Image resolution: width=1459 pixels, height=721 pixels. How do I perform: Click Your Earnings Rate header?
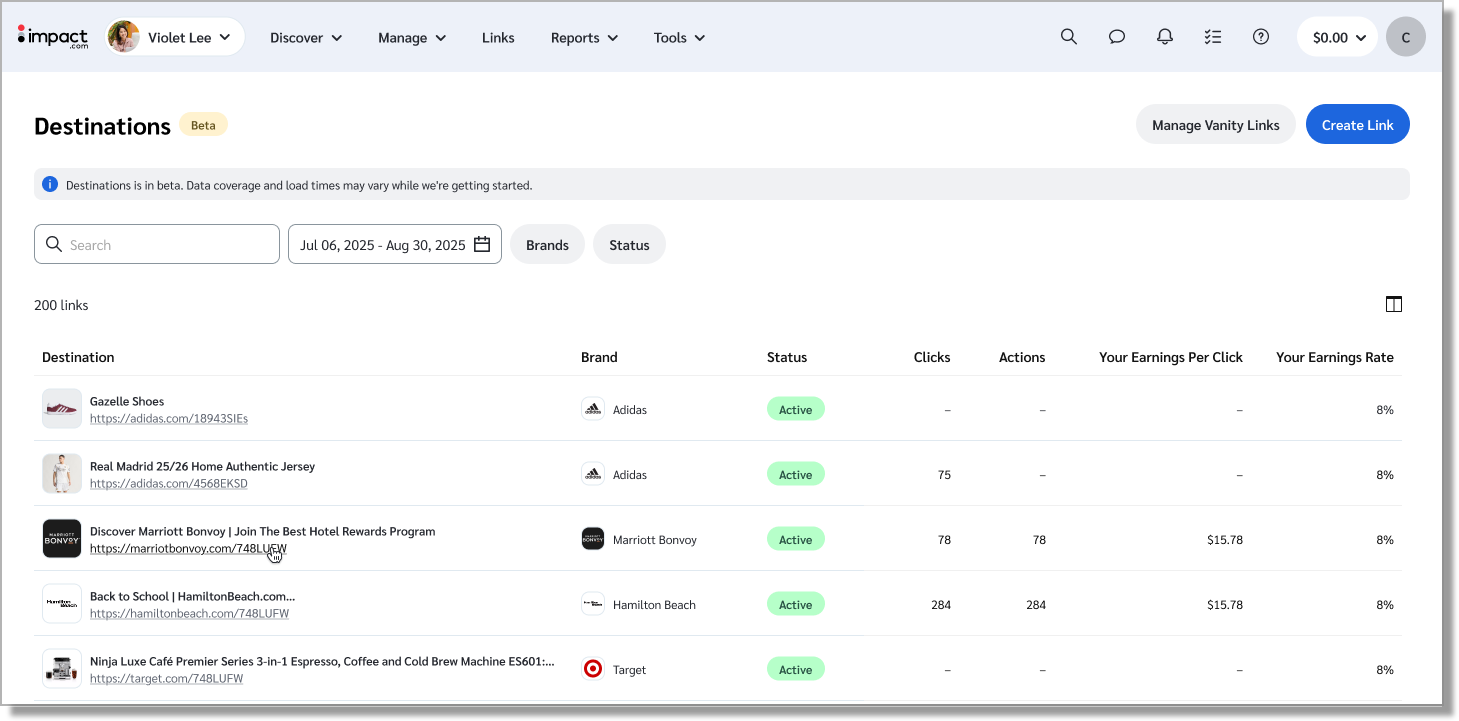1335,357
